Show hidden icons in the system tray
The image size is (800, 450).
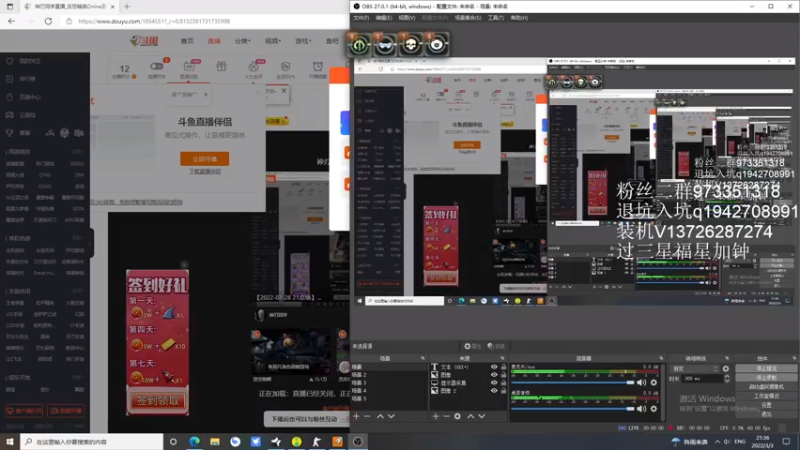click(717, 442)
